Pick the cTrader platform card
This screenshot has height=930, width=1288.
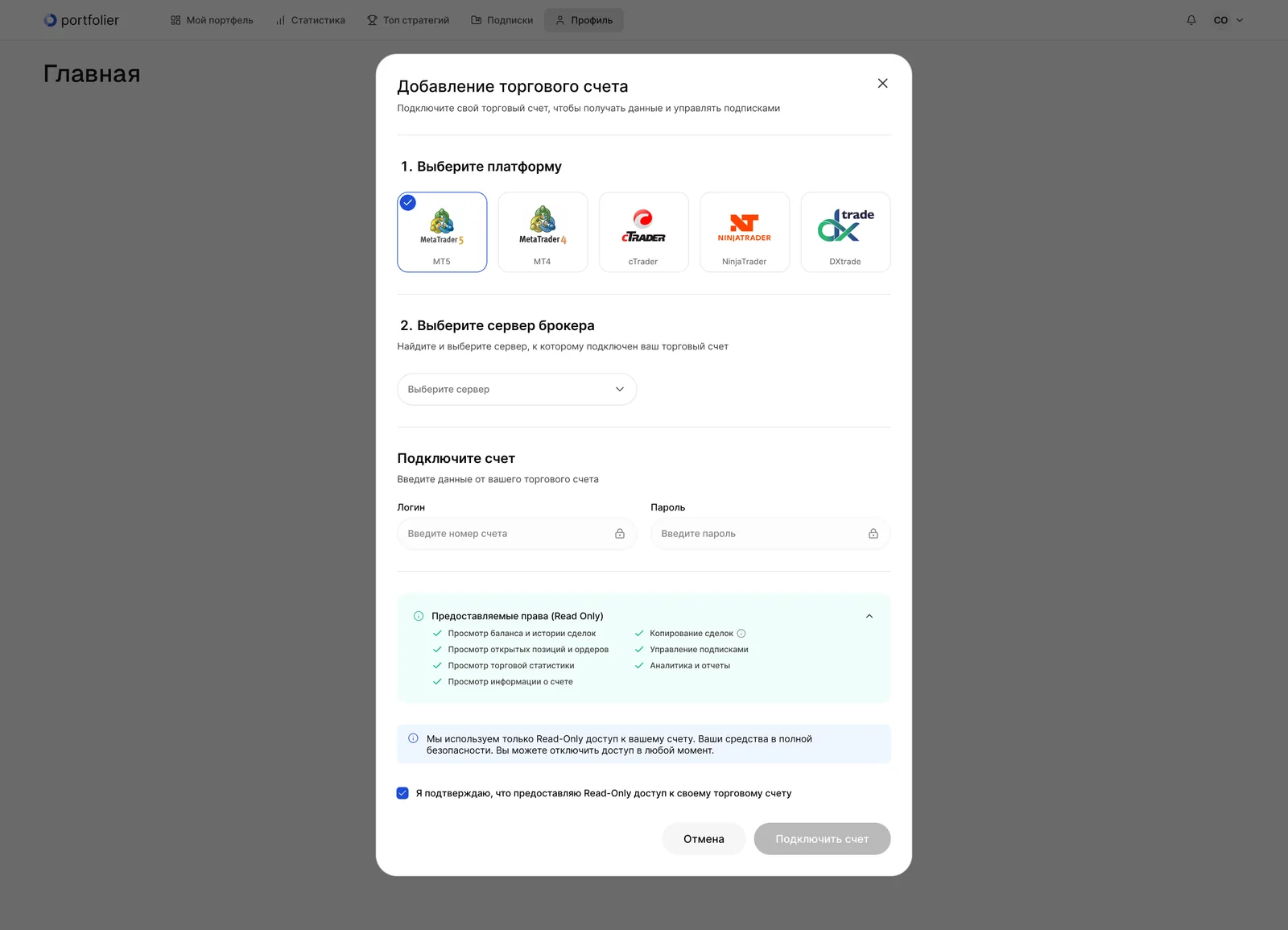[643, 232]
